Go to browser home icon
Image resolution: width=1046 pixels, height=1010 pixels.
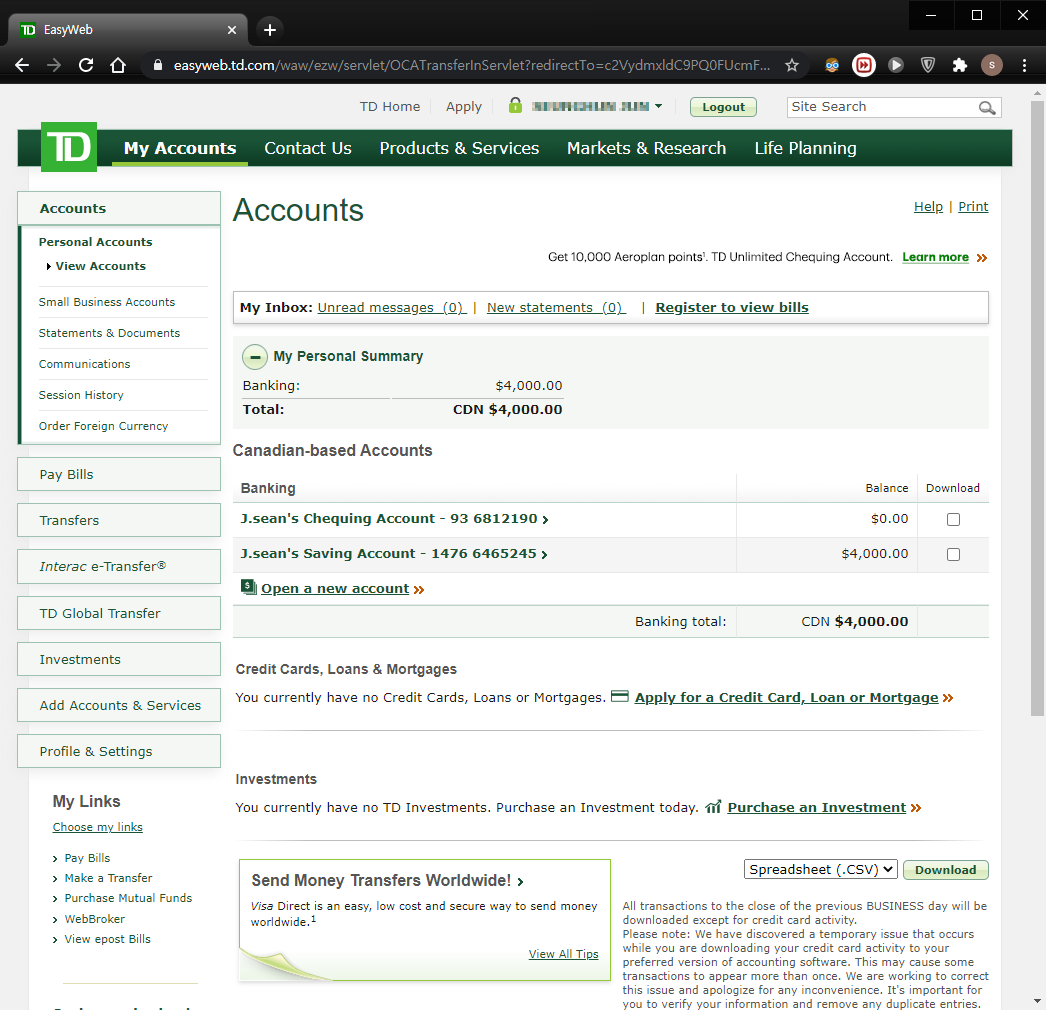tap(118, 65)
